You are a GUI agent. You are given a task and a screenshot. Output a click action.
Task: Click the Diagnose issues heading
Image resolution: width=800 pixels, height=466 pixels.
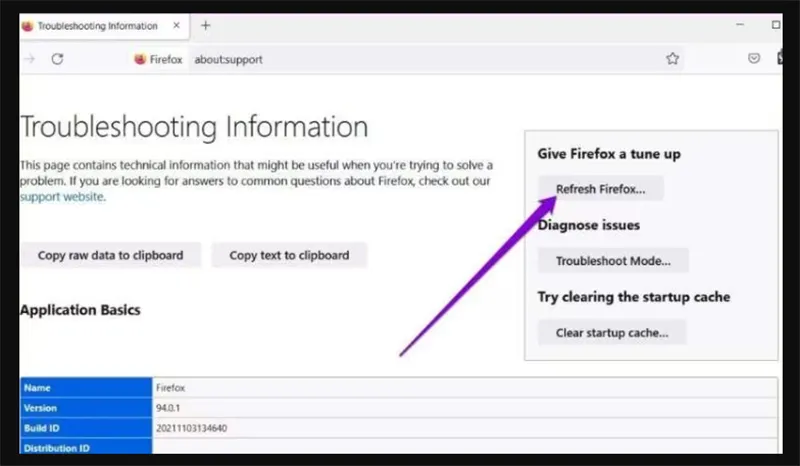[589, 225]
